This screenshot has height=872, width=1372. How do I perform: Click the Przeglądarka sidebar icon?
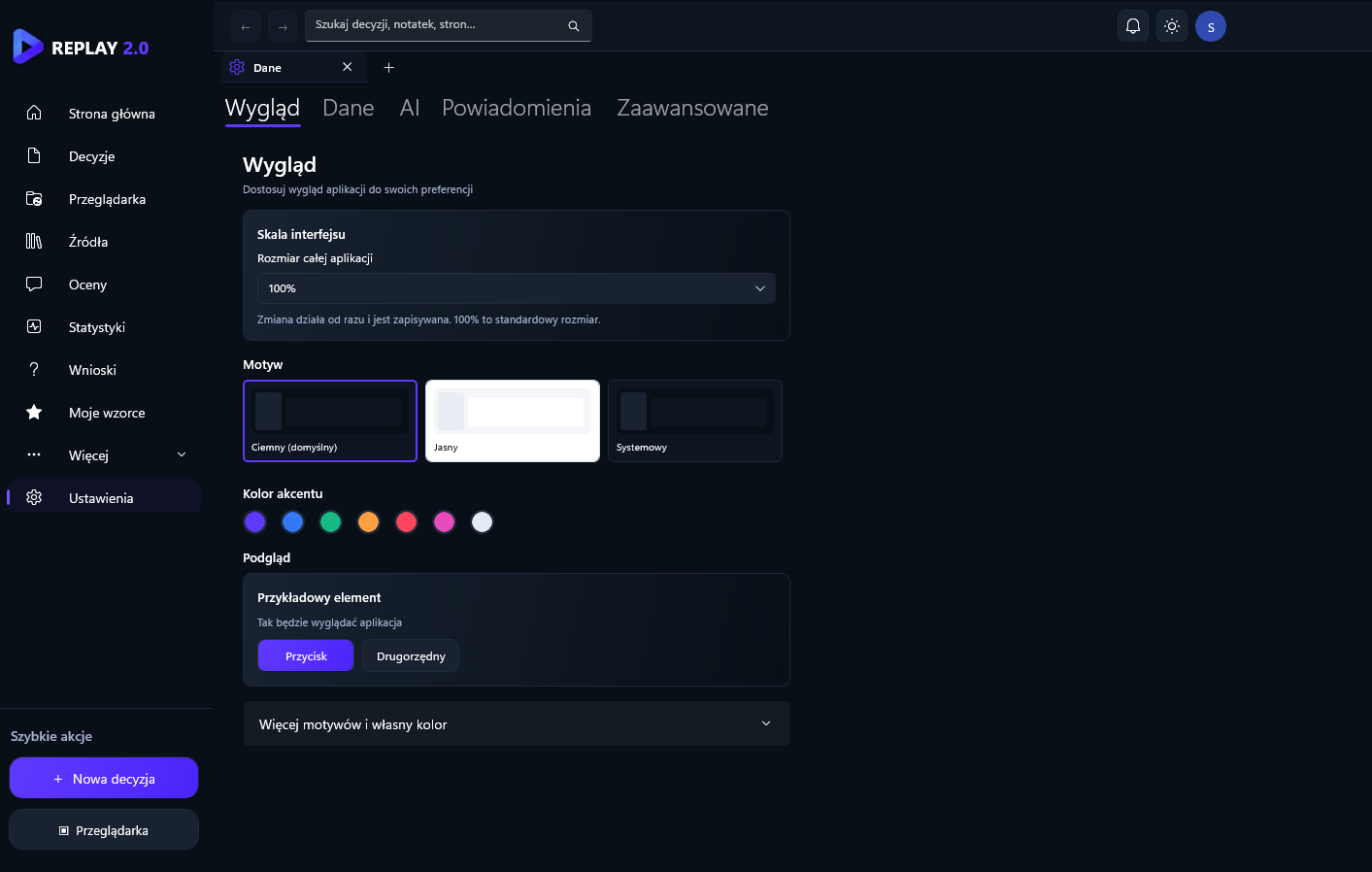tap(34, 198)
